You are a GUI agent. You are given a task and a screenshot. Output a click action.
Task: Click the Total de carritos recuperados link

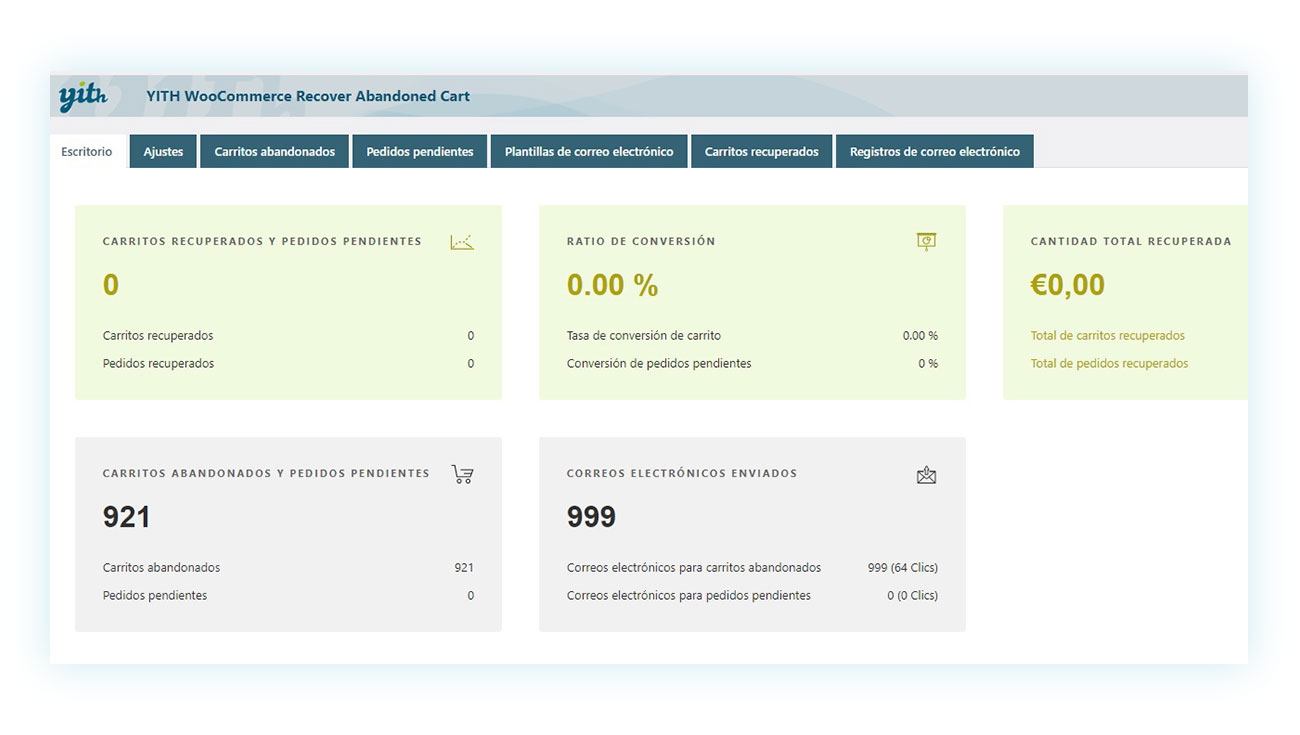pos(1108,336)
